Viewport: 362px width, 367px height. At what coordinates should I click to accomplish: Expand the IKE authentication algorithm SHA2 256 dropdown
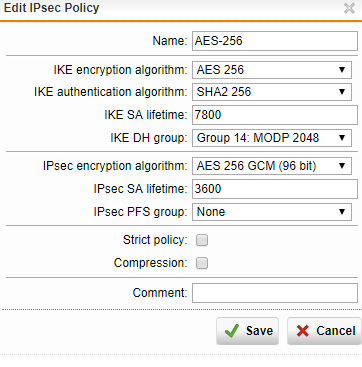(272, 92)
